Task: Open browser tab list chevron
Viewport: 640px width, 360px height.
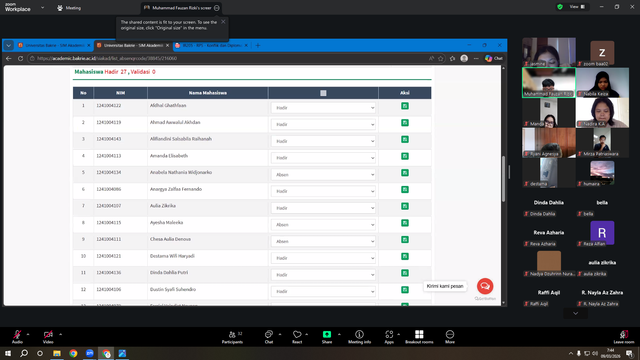Action: pyautogui.click(x=8, y=45)
